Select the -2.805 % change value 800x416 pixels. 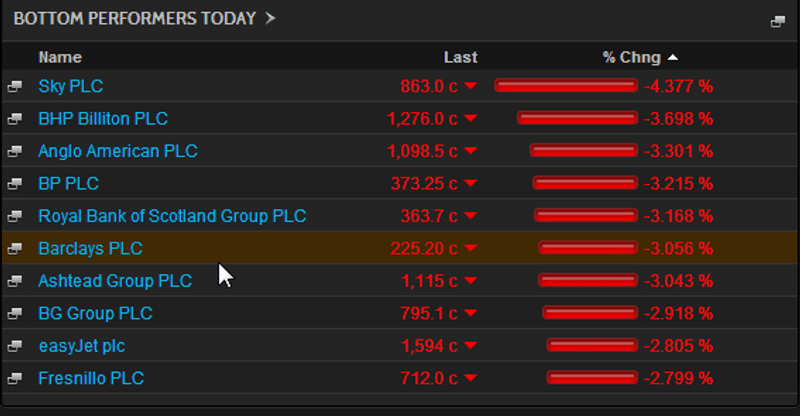(x=679, y=346)
